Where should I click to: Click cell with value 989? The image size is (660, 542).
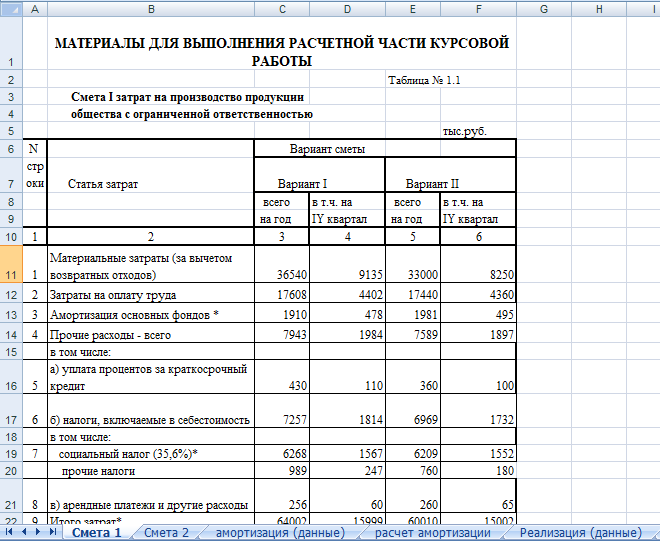coord(282,470)
